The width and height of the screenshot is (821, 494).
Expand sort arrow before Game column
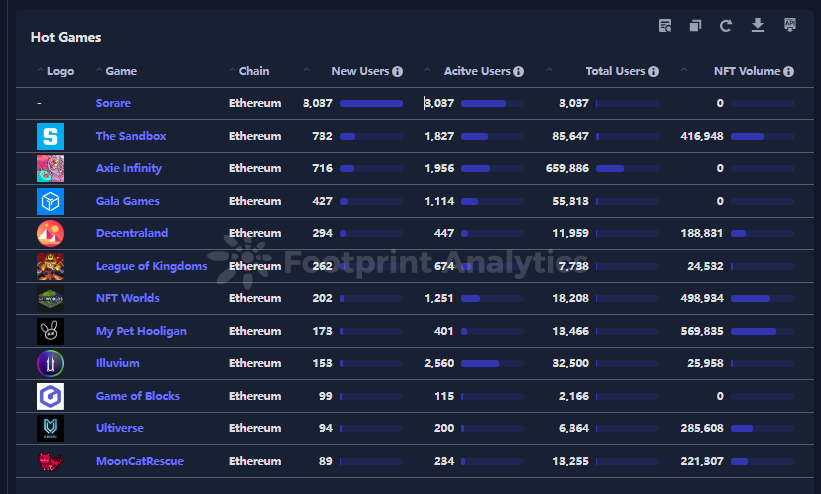99,71
